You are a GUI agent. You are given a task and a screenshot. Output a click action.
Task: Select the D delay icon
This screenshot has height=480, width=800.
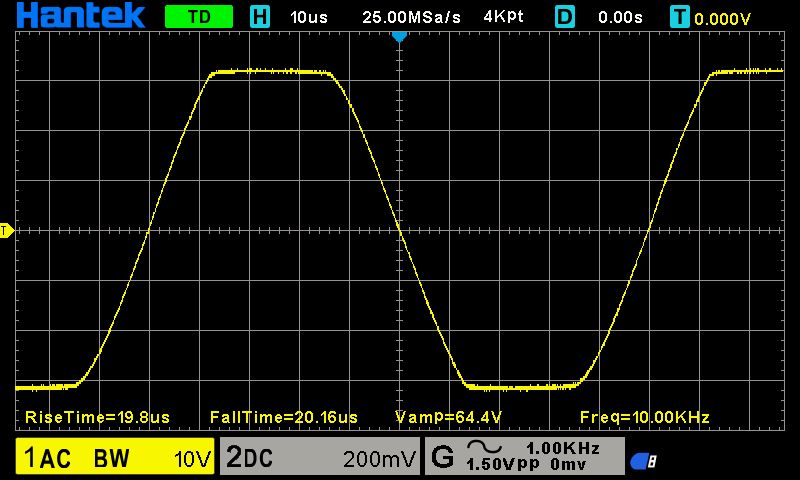(564, 17)
